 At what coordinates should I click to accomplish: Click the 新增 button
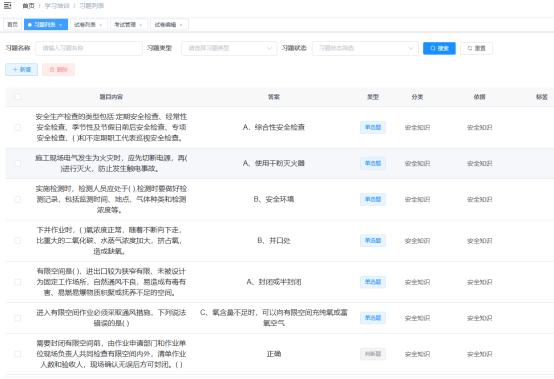pyautogui.click(x=22, y=70)
